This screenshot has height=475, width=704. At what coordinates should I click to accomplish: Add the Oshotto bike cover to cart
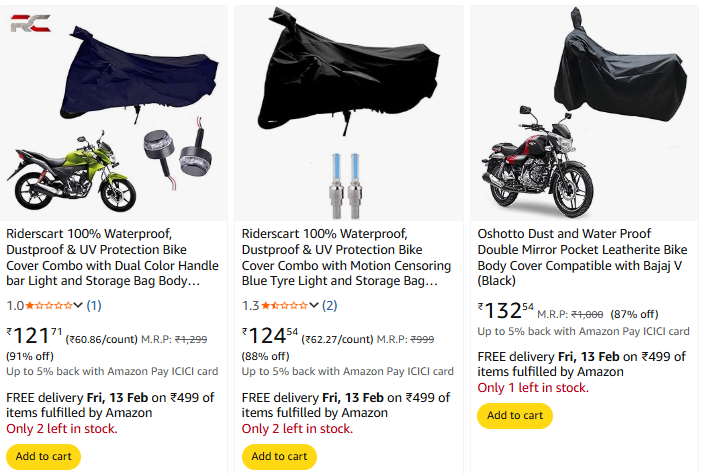tap(514, 415)
